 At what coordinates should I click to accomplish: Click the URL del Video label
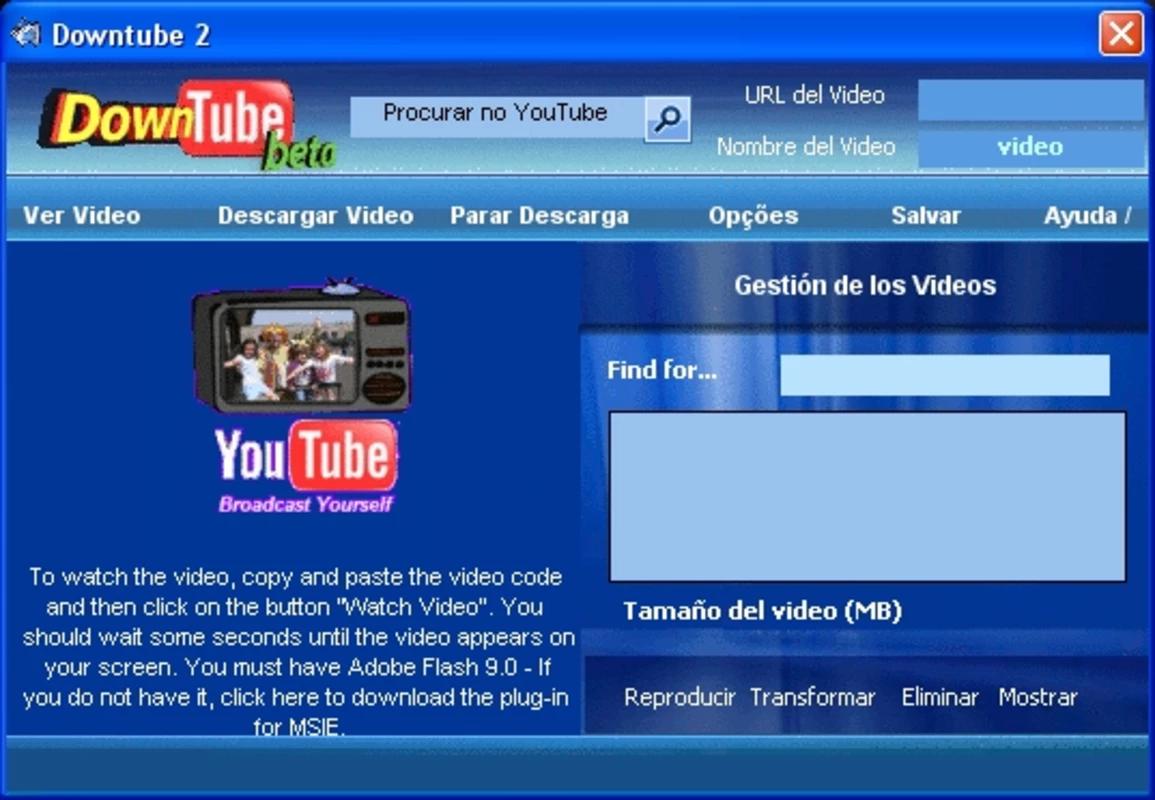click(x=815, y=95)
